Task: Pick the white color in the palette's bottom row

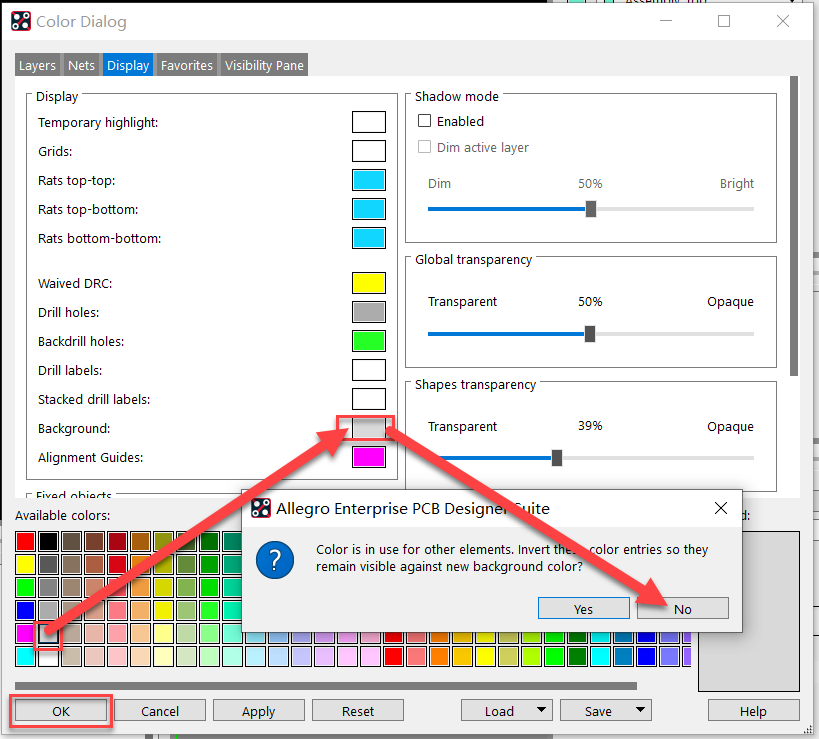Action: click(48, 656)
